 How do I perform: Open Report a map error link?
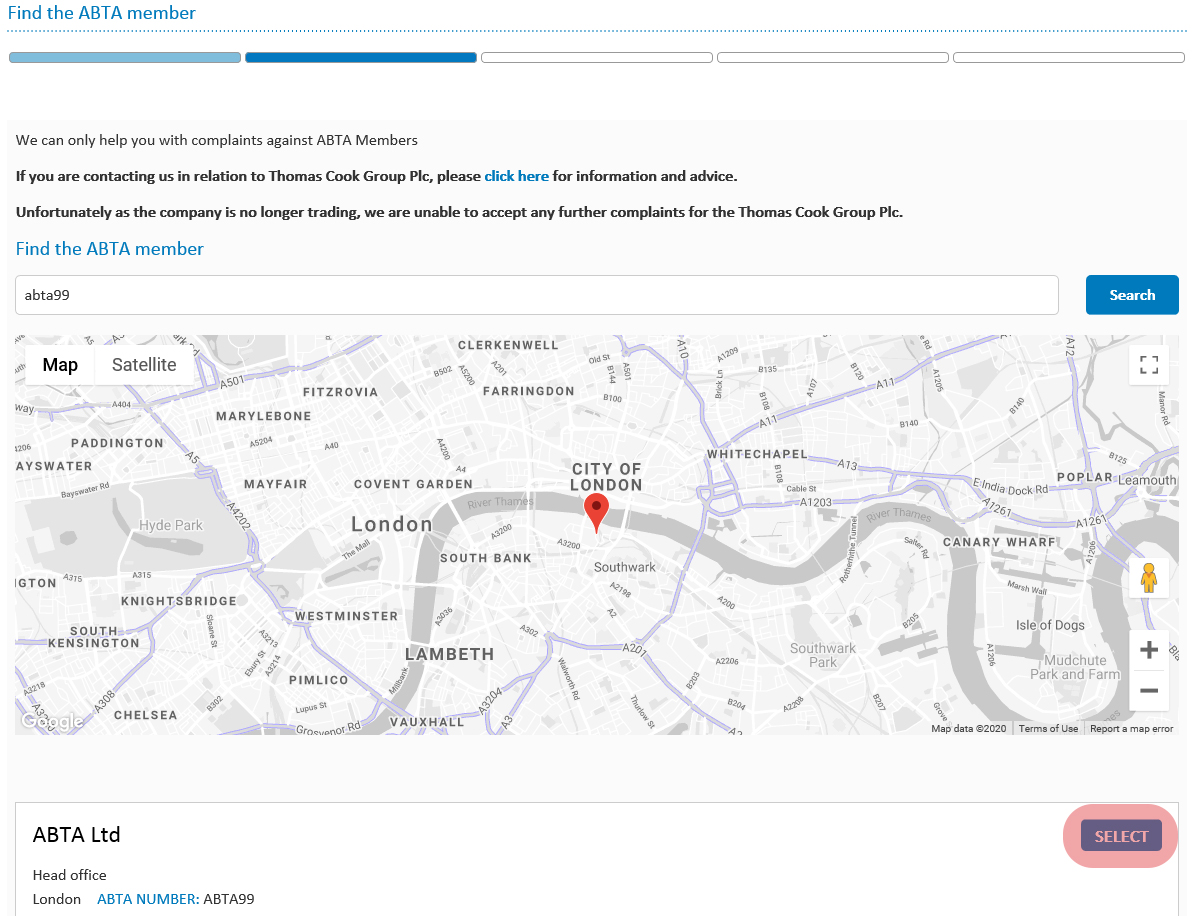coord(1131,729)
